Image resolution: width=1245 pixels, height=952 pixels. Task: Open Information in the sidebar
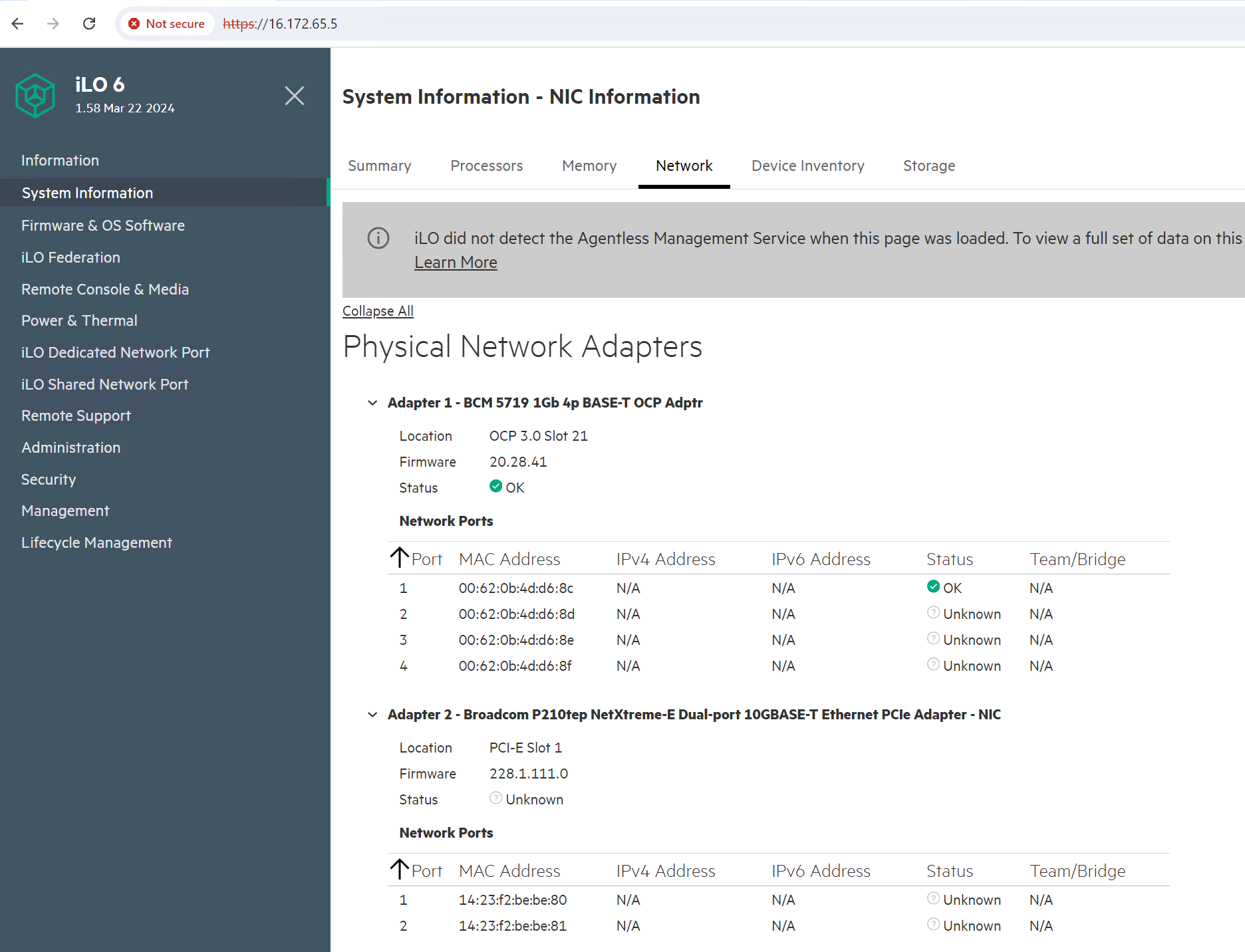60,160
